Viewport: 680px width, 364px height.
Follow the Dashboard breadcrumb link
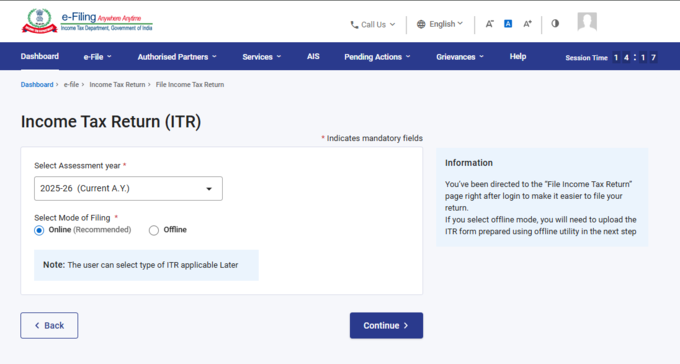click(37, 85)
